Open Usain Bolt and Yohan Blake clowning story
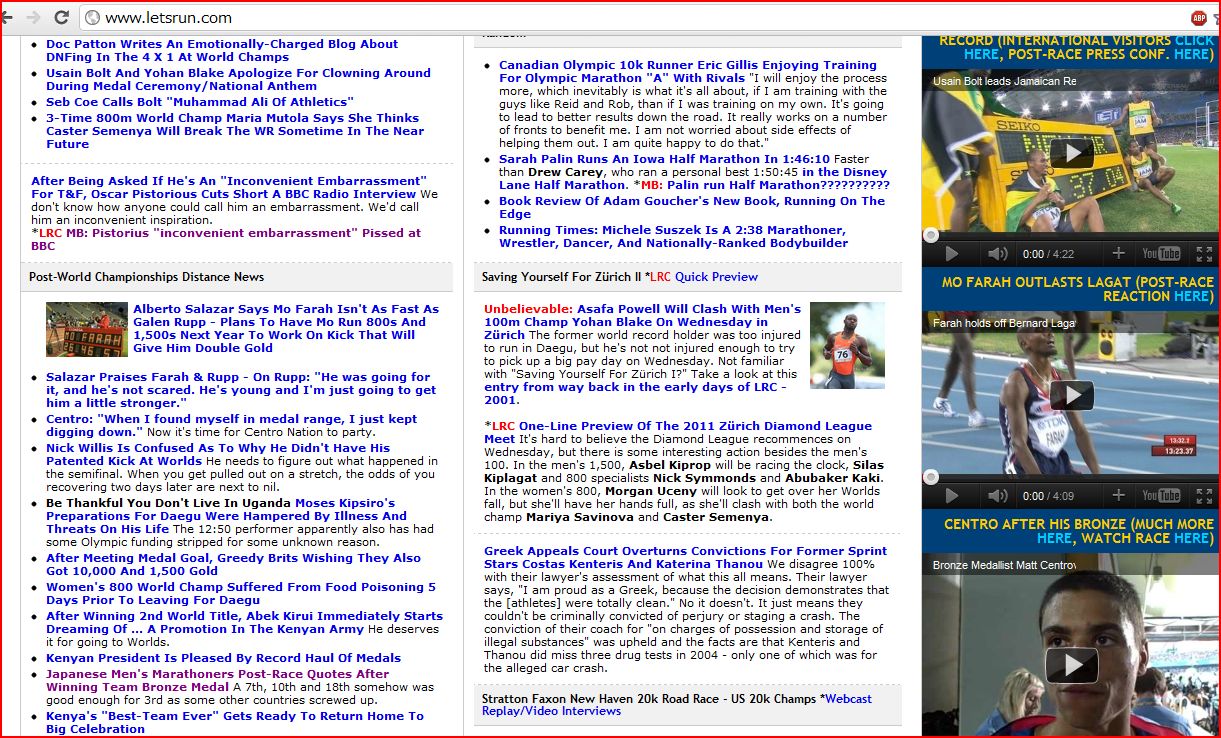The height and width of the screenshot is (738, 1221). click(238, 79)
